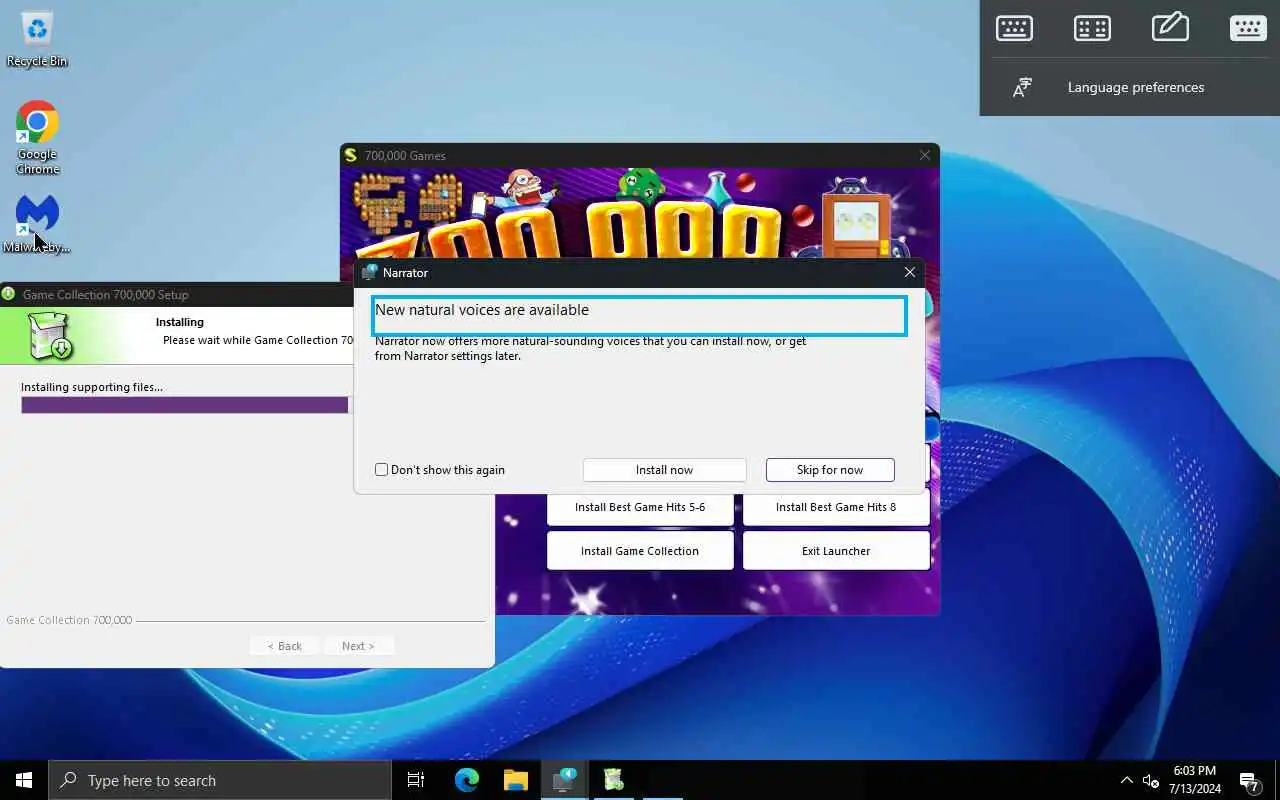Click the Back button in Setup window
Image resolution: width=1280 pixels, height=800 pixels.
click(284, 646)
